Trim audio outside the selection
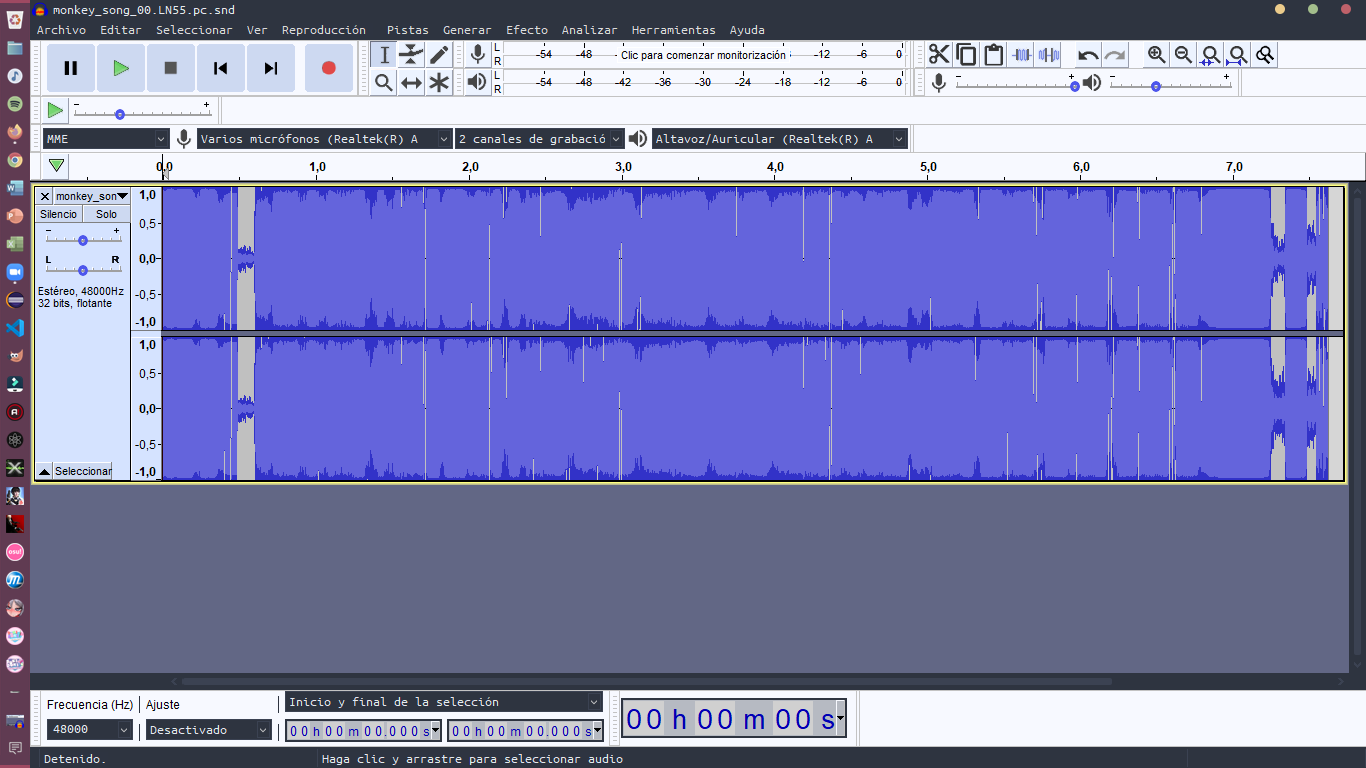Viewport: 1366px width, 768px height. click(1021, 55)
